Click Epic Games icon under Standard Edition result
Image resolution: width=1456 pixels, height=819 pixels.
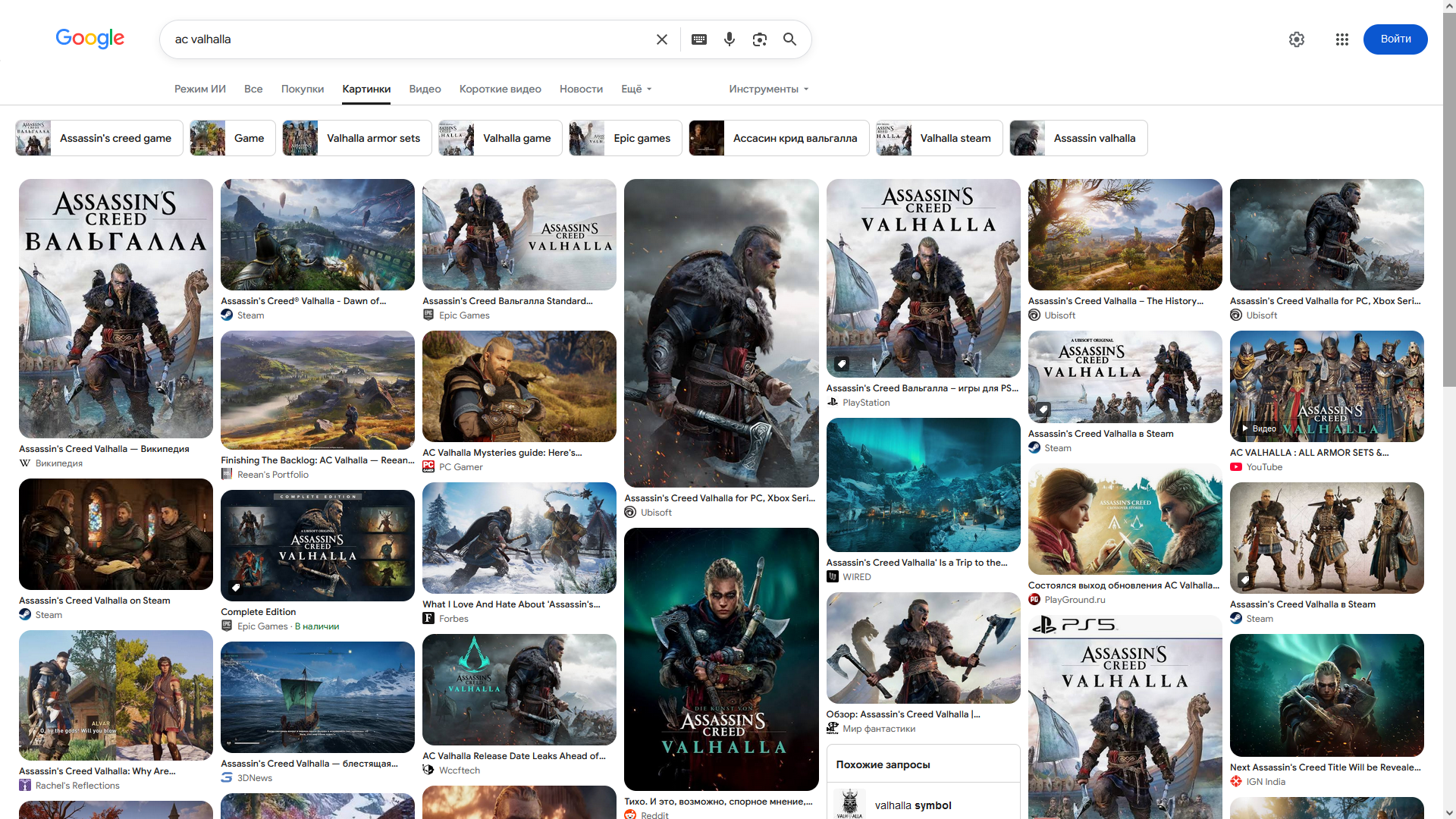(428, 315)
